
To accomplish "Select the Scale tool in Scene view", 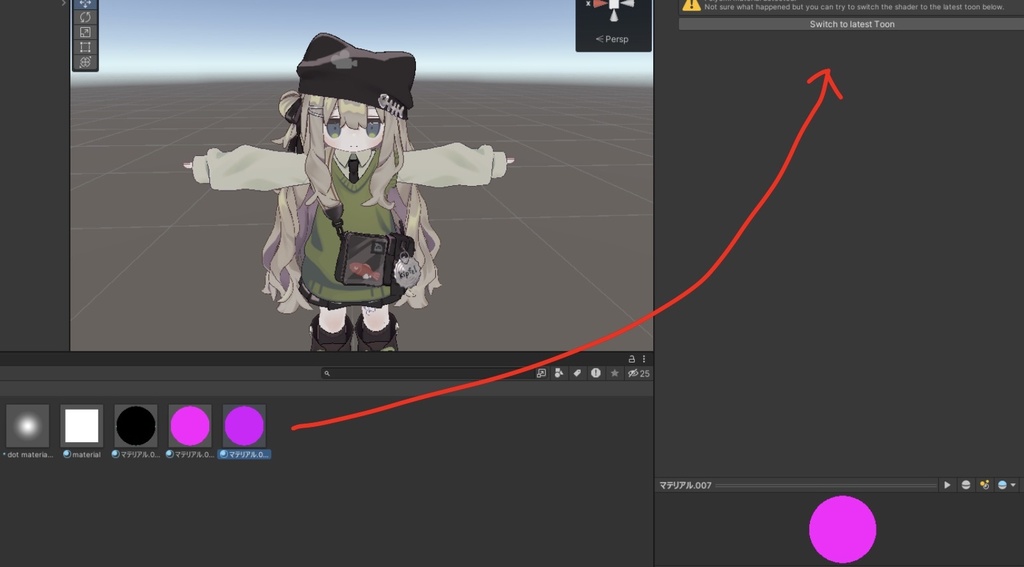I will click(85, 32).
